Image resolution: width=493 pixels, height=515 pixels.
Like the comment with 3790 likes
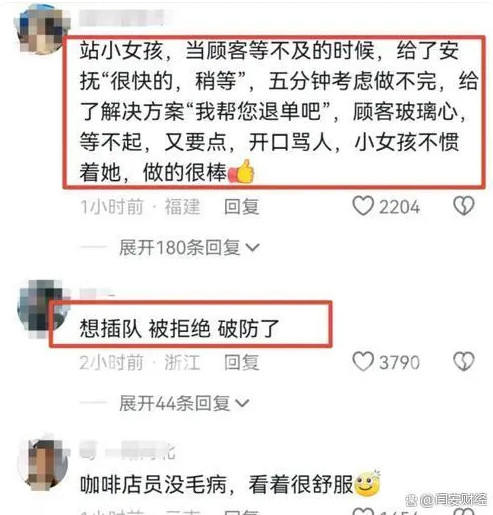tap(363, 362)
